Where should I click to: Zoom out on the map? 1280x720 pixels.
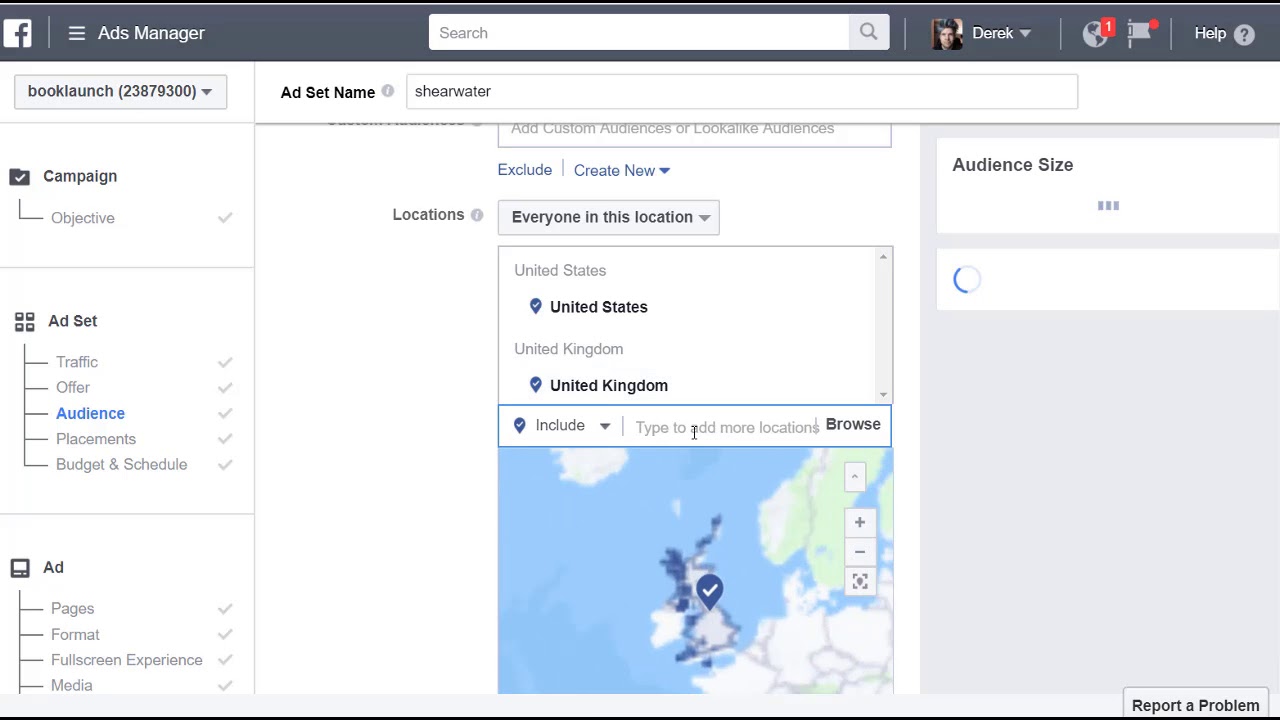coord(859,552)
